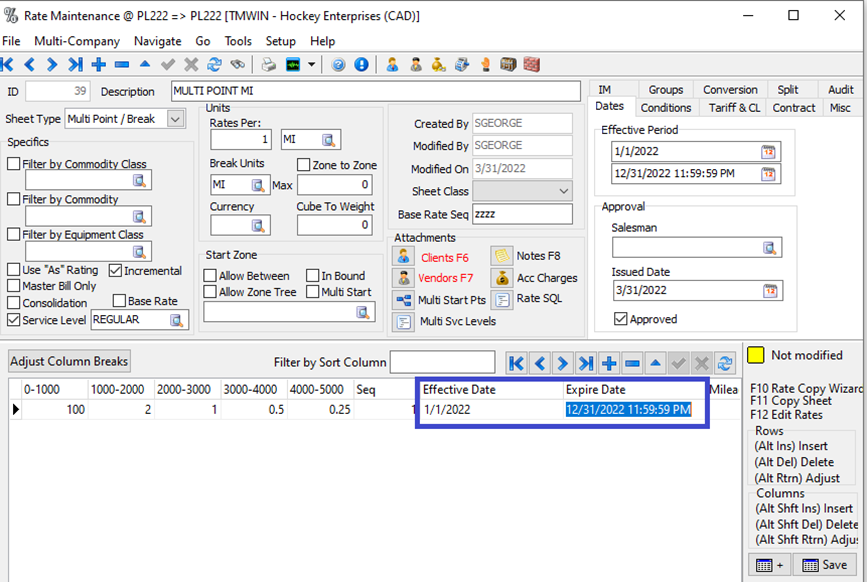The image size is (867, 582).
Task: Click the blue question mark help icon
Action: [338, 64]
